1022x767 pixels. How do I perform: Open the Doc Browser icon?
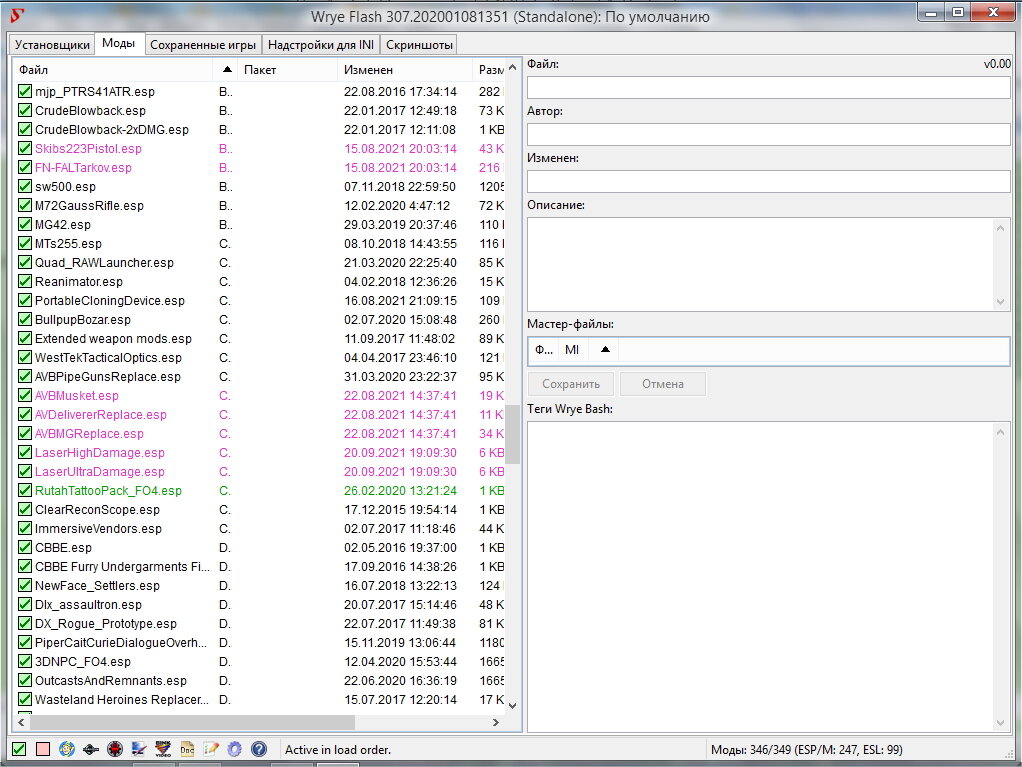coord(187,749)
